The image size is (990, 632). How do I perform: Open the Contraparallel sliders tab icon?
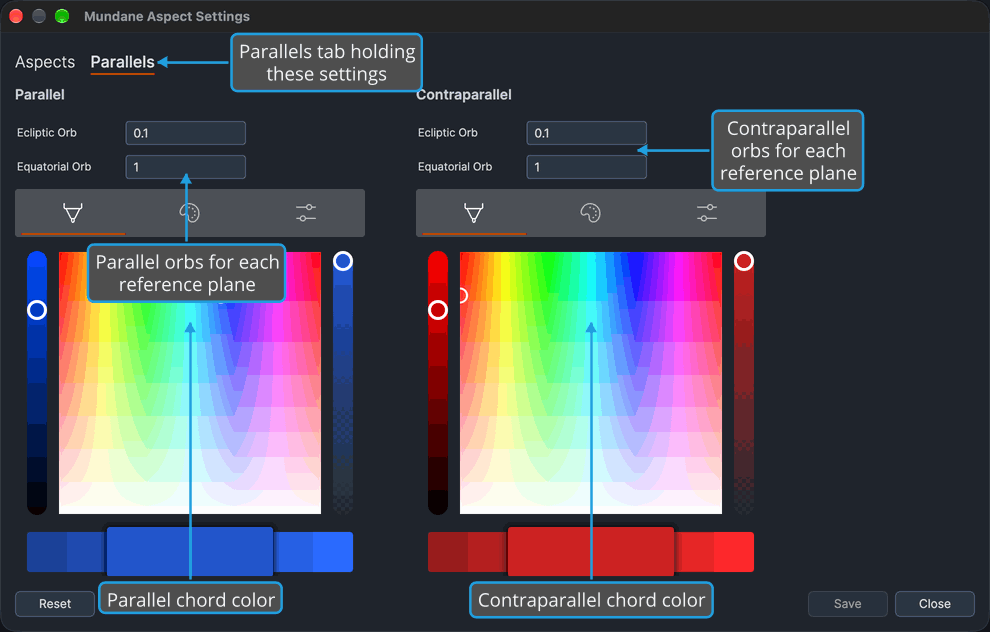click(707, 213)
